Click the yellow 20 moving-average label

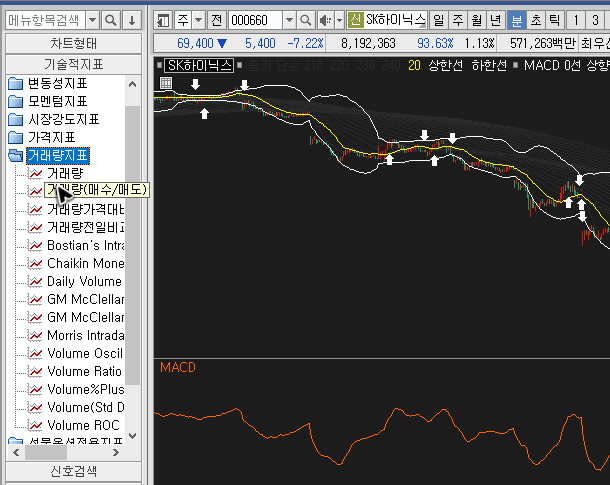click(414, 65)
